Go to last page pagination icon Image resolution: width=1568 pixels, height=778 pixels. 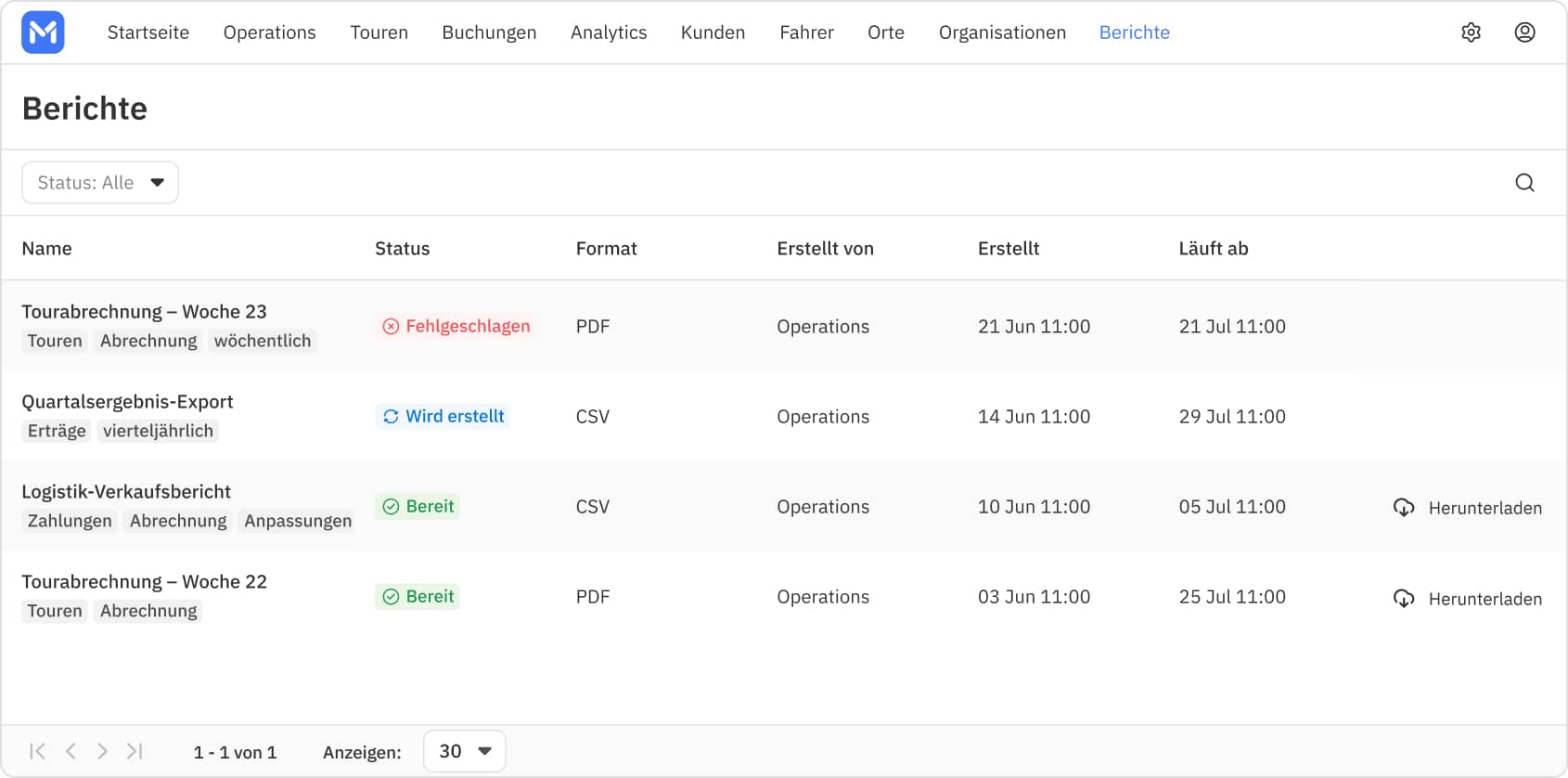coord(135,751)
